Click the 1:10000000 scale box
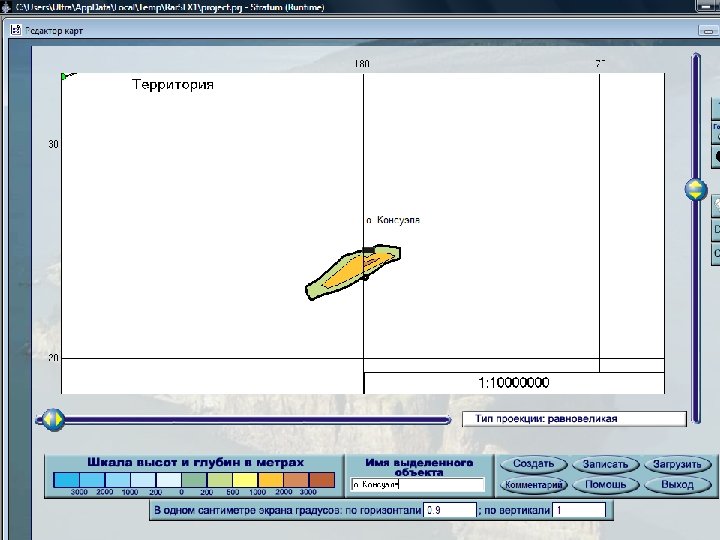 coord(514,383)
